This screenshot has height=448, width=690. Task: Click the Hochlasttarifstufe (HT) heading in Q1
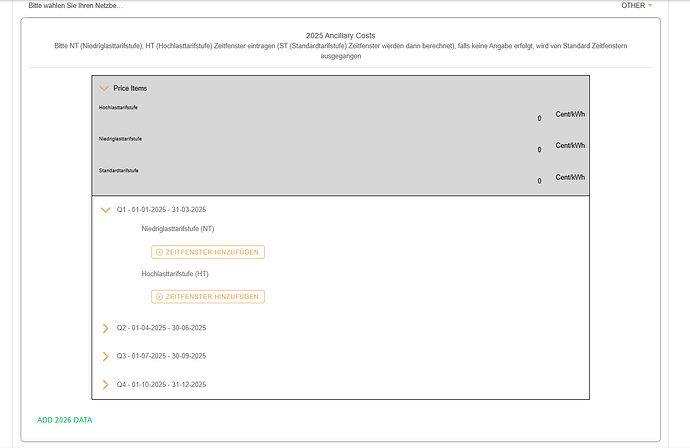pyautogui.click(x=175, y=274)
